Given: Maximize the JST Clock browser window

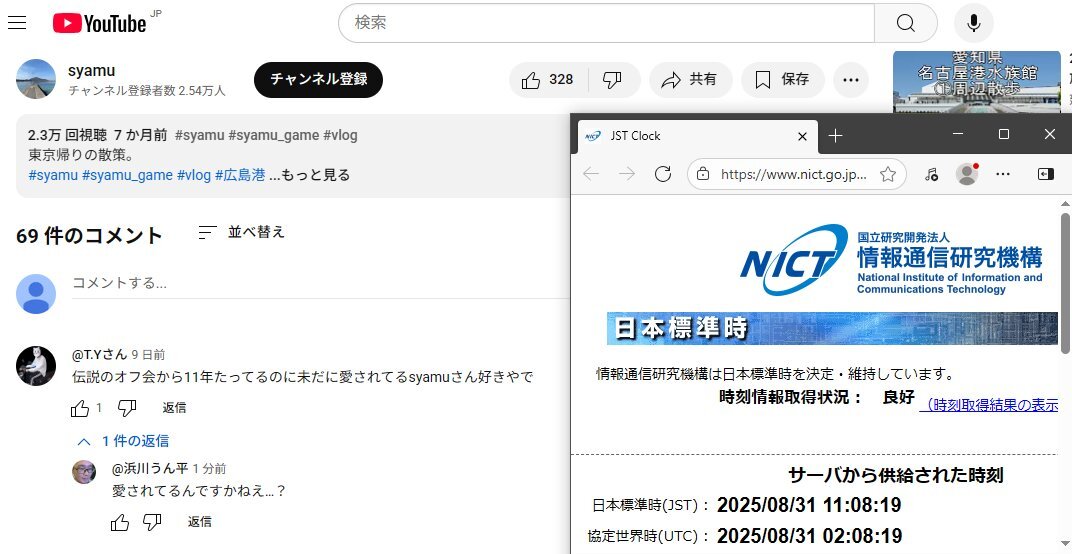Looking at the screenshot, I should point(1004,134).
